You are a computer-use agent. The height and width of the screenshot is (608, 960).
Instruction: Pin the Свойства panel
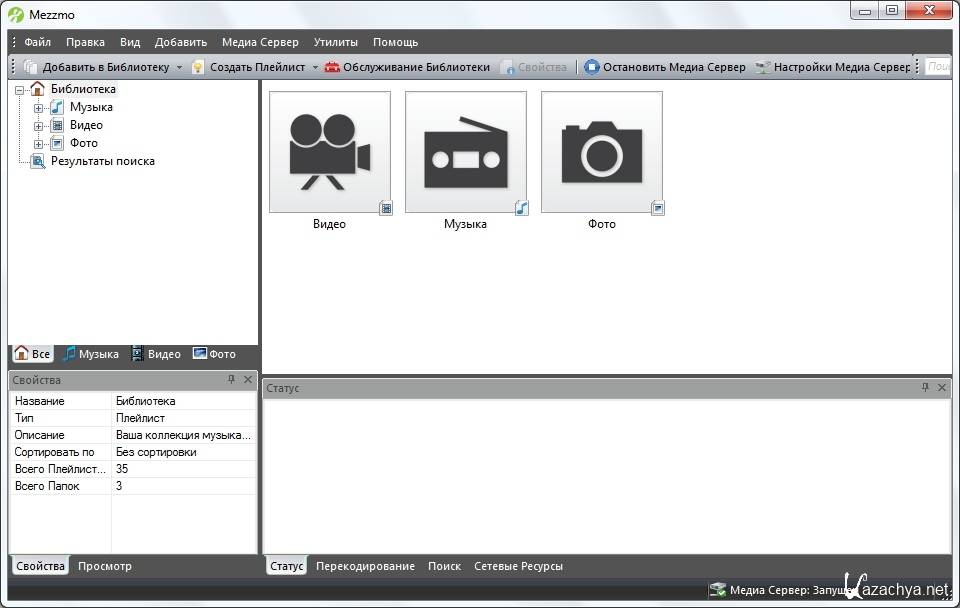pyautogui.click(x=232, y=380)
